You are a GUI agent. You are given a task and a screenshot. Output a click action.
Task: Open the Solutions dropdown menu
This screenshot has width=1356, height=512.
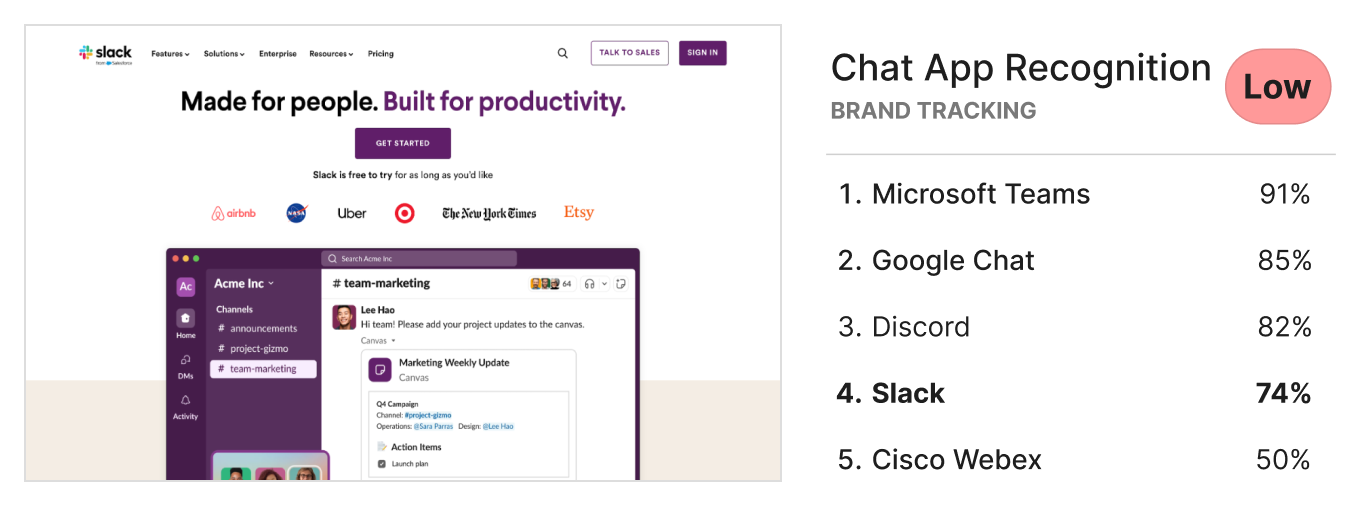224,54
